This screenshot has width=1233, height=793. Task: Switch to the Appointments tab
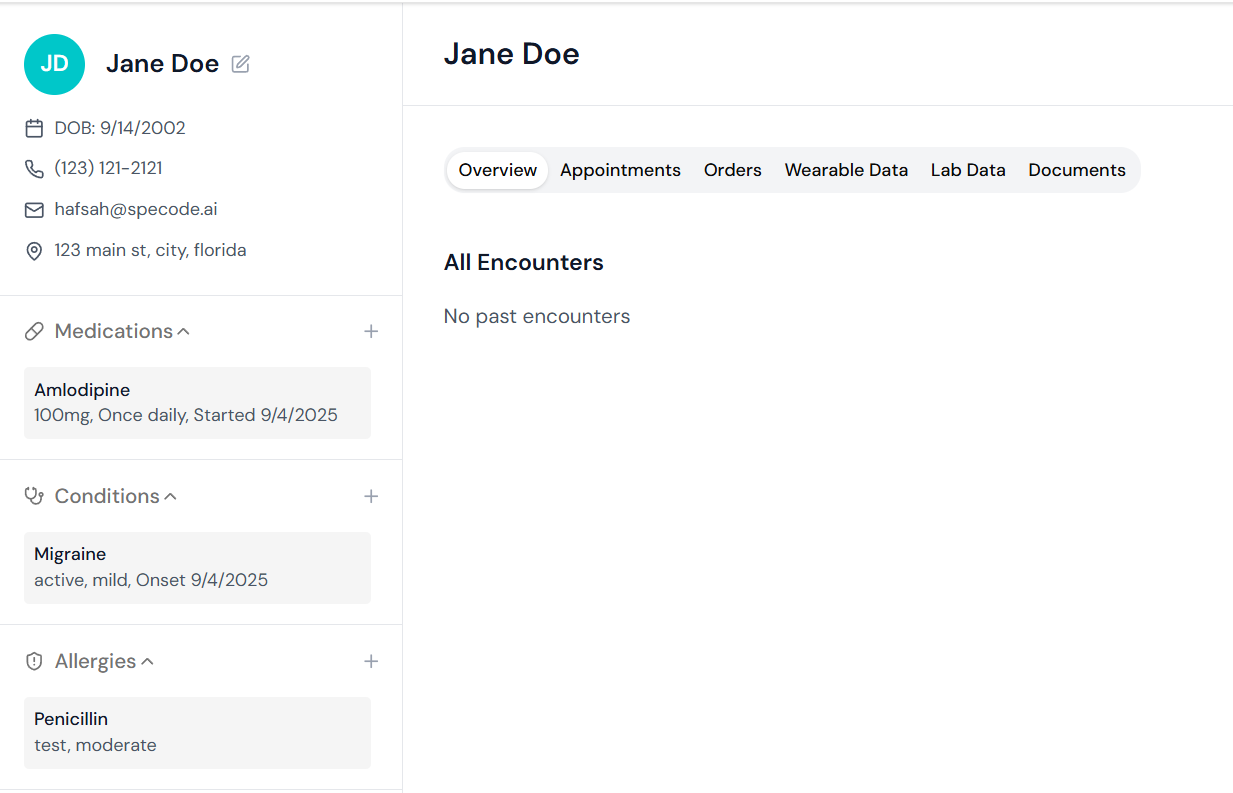620,170
